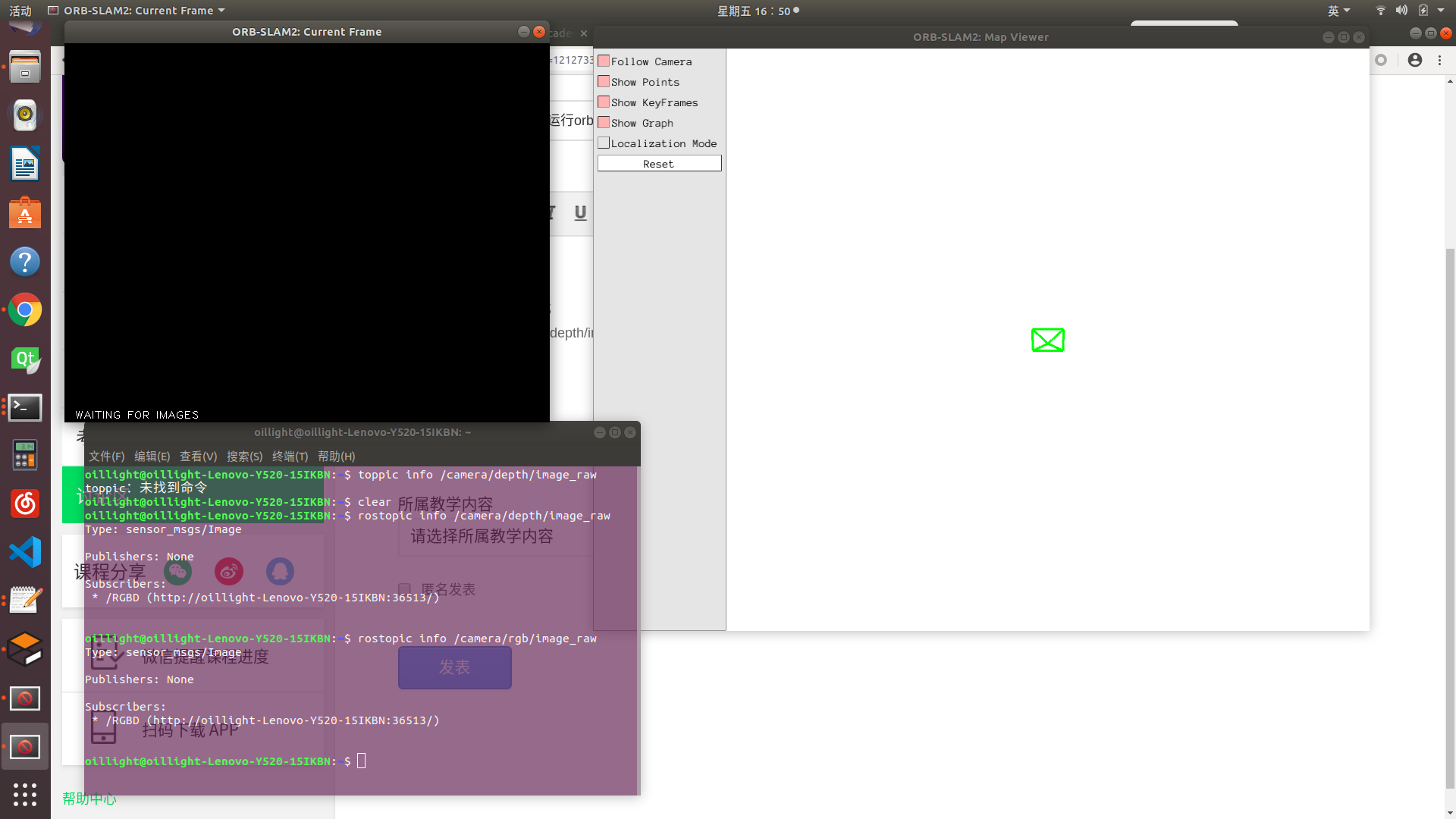Launch Rhythmbox music player from dock
Viewport: 1456px width, 819px height.
coord(25,115)
